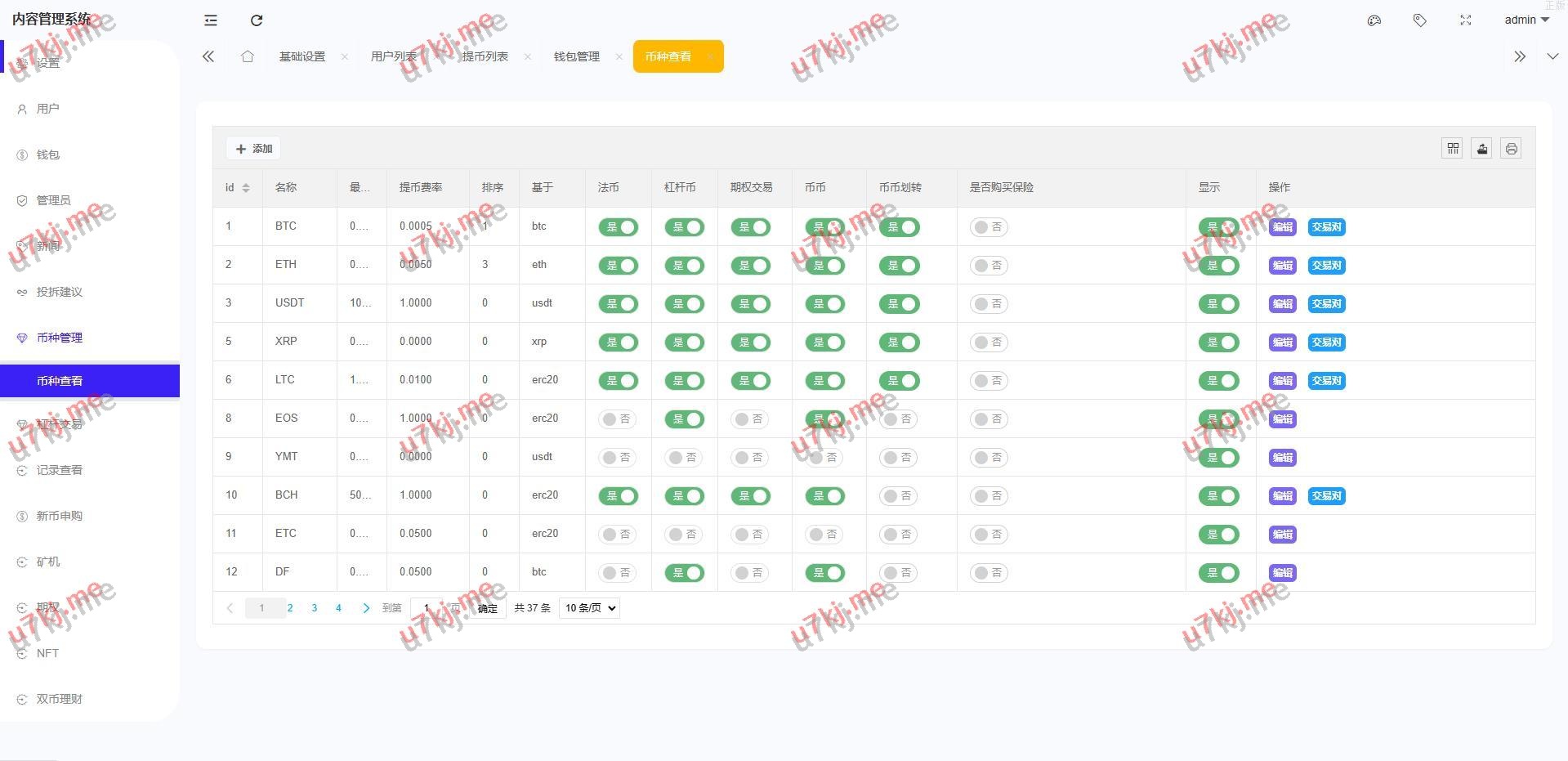Open the 10 条/页 page size dropdown
The width and height of the screenshot is (1568, 761).
pyautogui.click(x=589, y=608)
